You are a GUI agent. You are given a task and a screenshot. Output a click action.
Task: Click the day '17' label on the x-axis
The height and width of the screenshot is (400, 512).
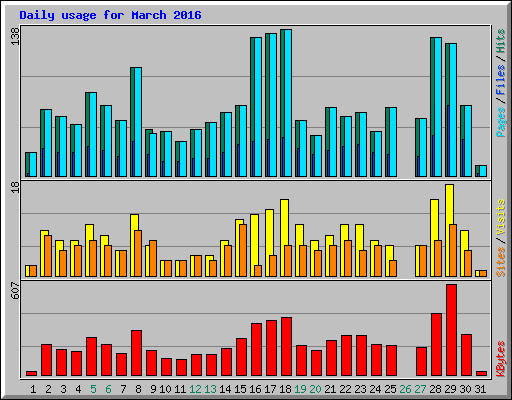coord(270,389)
